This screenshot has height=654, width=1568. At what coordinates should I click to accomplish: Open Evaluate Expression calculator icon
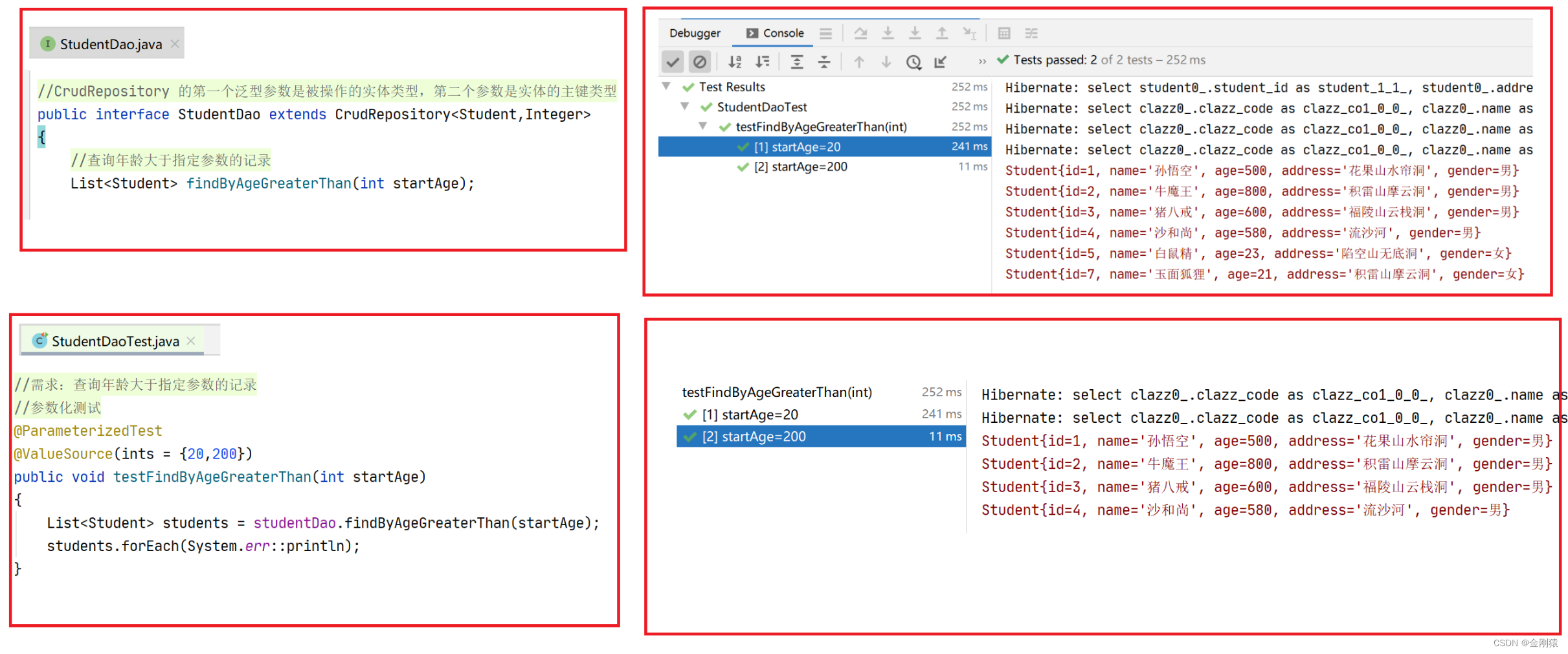[1004, 33]
